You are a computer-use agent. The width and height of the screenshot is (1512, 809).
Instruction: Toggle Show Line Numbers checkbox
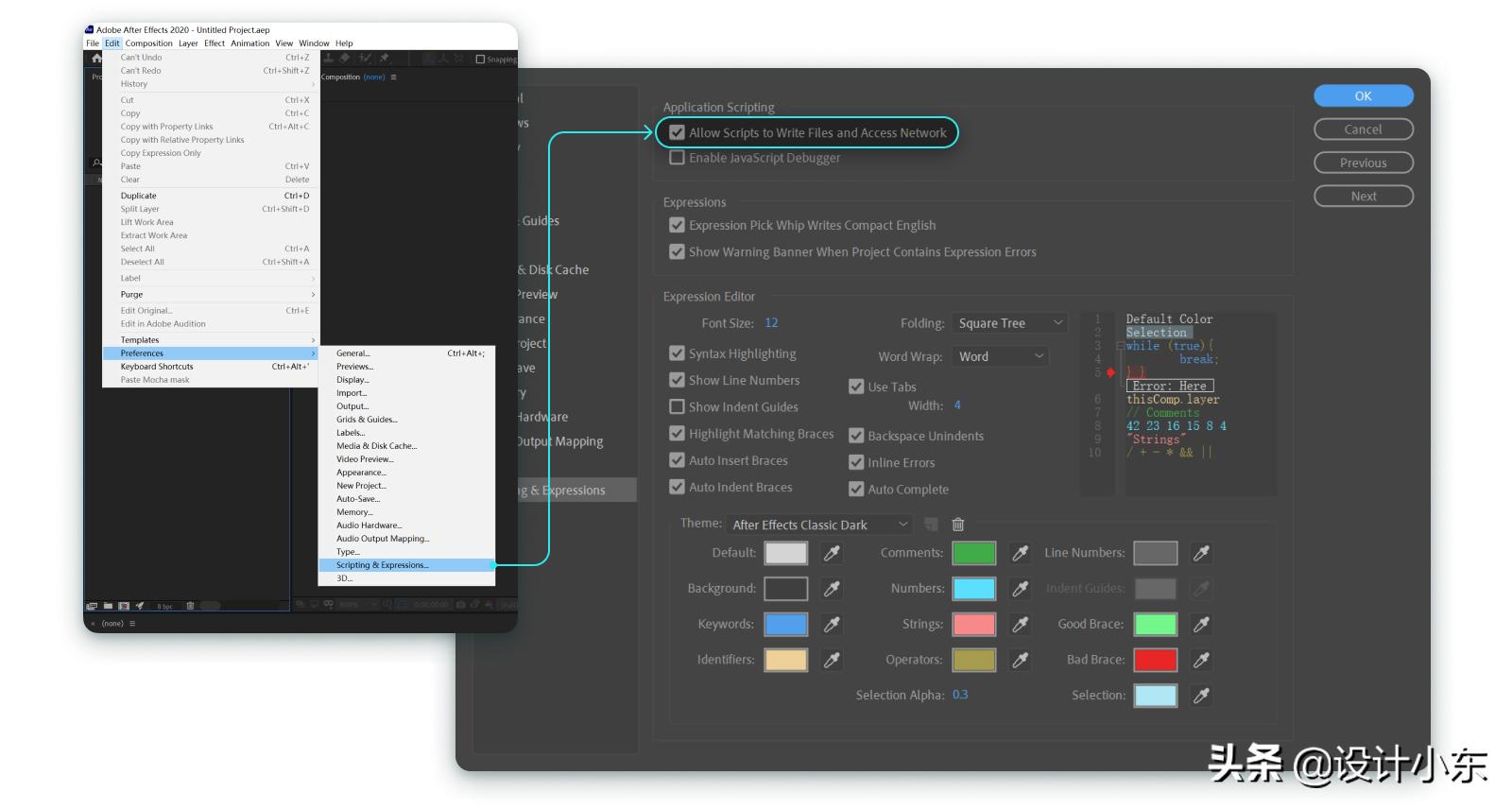pos(677,380)
